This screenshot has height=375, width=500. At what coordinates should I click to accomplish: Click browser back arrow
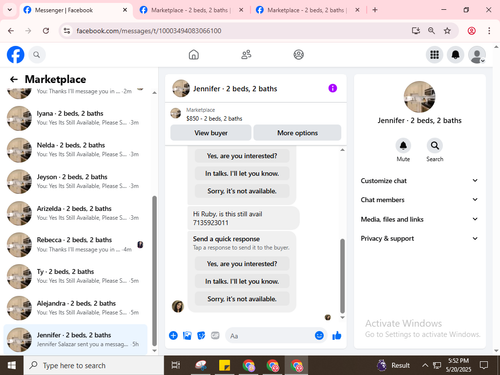pos(11,31)
